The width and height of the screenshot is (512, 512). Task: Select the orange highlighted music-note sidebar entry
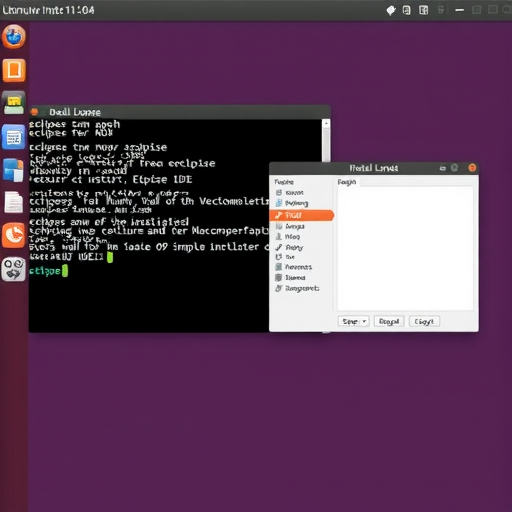pos(301,215)
